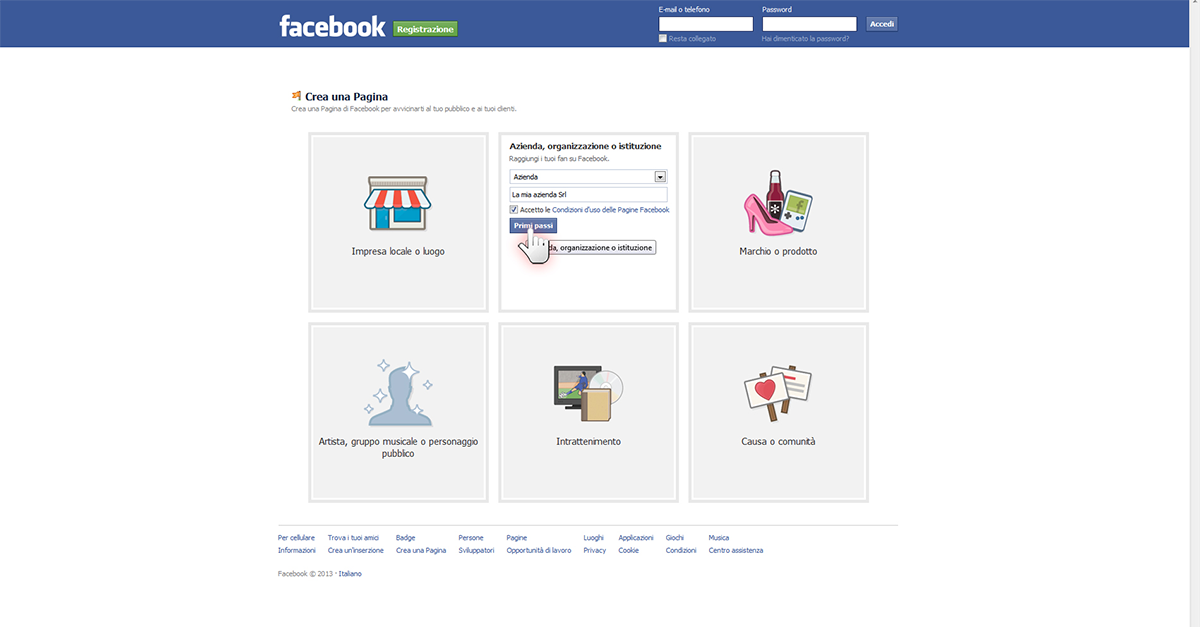Open Opportunità di lavoro footer link
The width and height of the screenshot is (1200, 627).
[539, 551]
